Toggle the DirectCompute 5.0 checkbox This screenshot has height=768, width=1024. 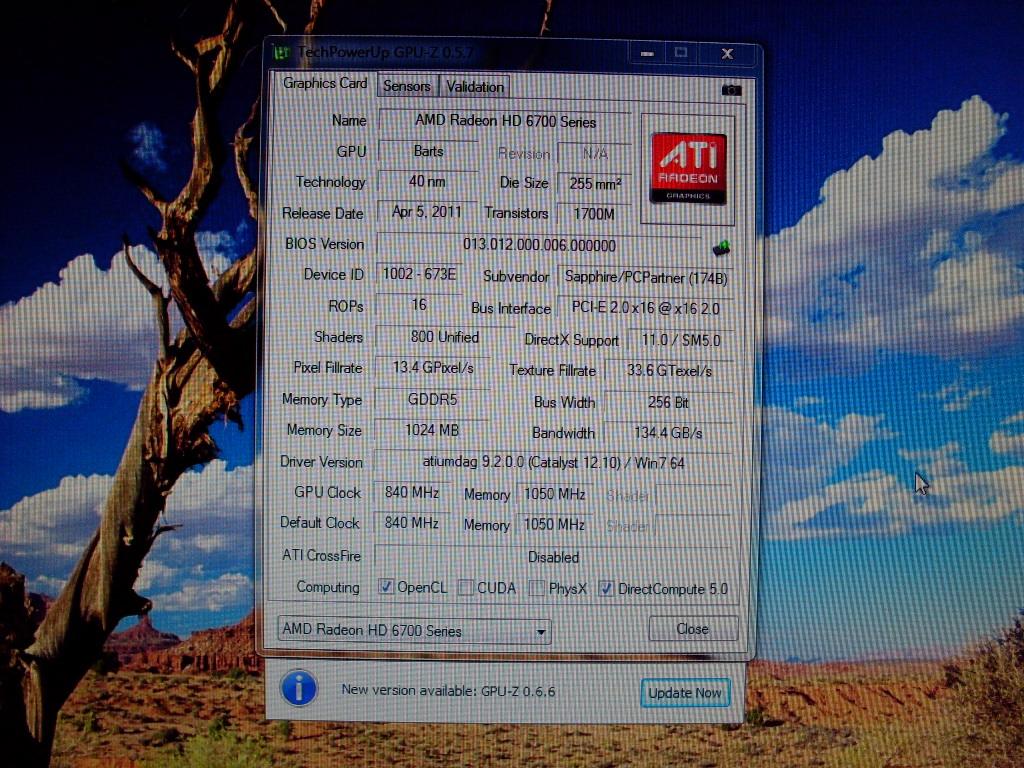tap(606, 588)
